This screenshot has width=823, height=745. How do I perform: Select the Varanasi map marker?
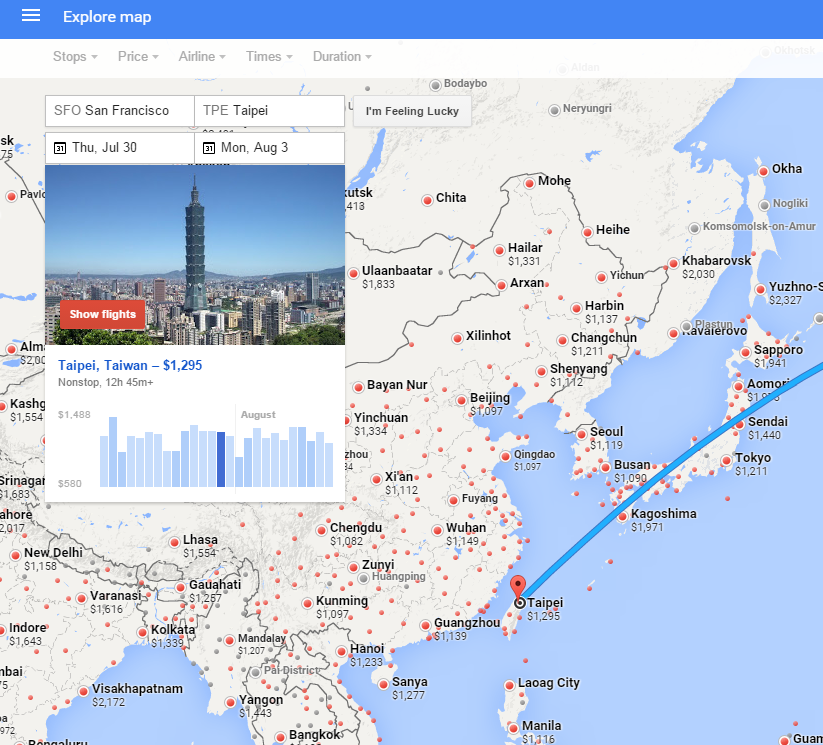[x=81, y=599]
